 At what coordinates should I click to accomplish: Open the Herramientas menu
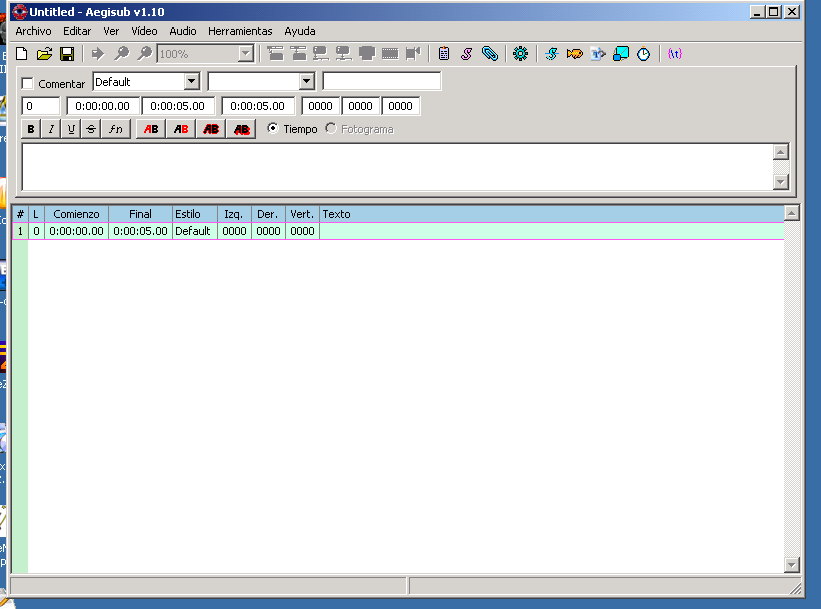click(240, 31)
